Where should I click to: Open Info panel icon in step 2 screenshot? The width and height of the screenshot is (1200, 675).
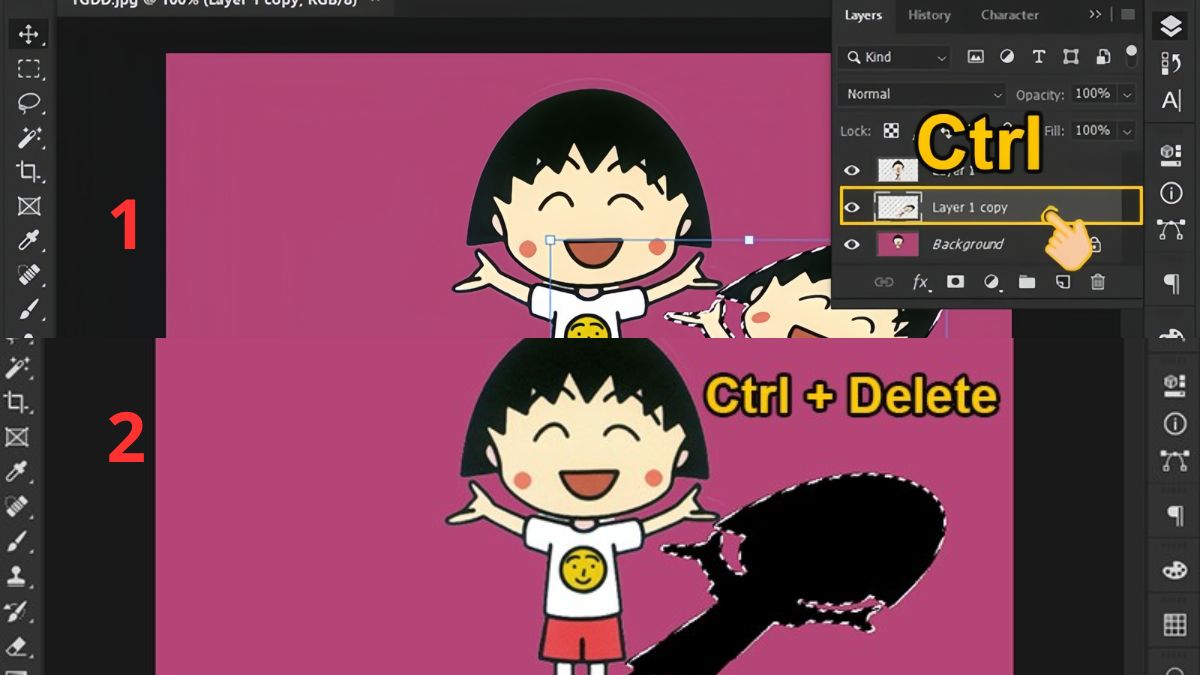point(1174,424)
